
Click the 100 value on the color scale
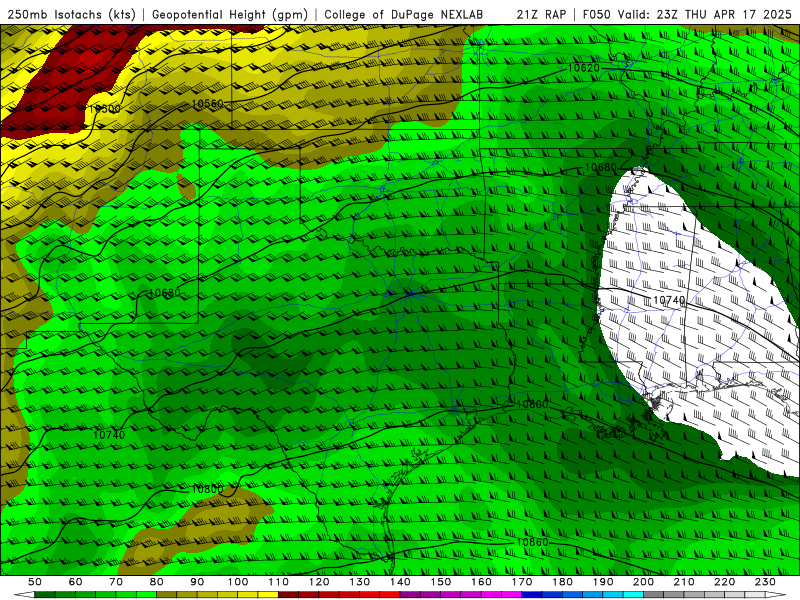[x=238, y=582]
